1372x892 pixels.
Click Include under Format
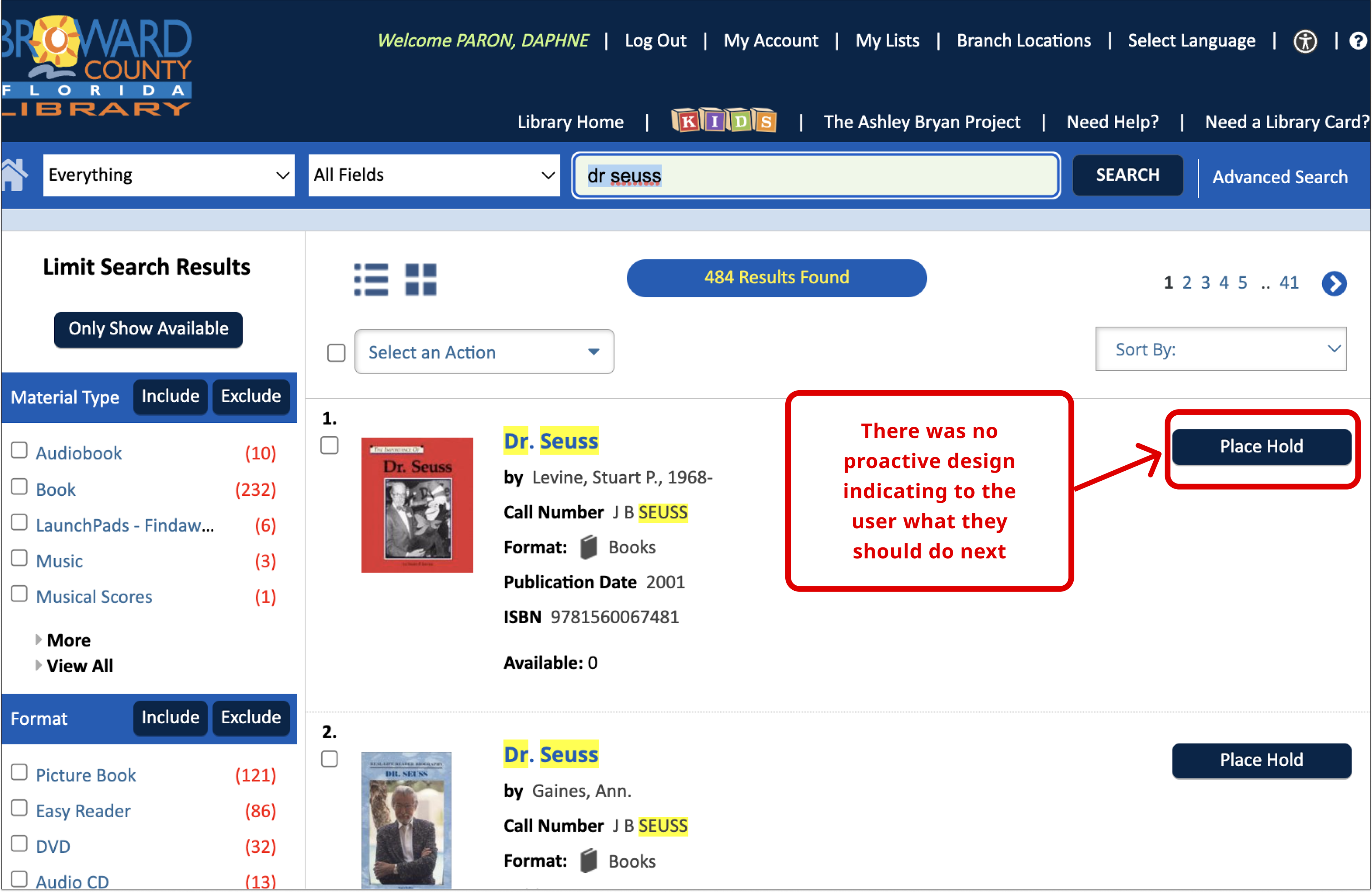[x=171, y=718]
